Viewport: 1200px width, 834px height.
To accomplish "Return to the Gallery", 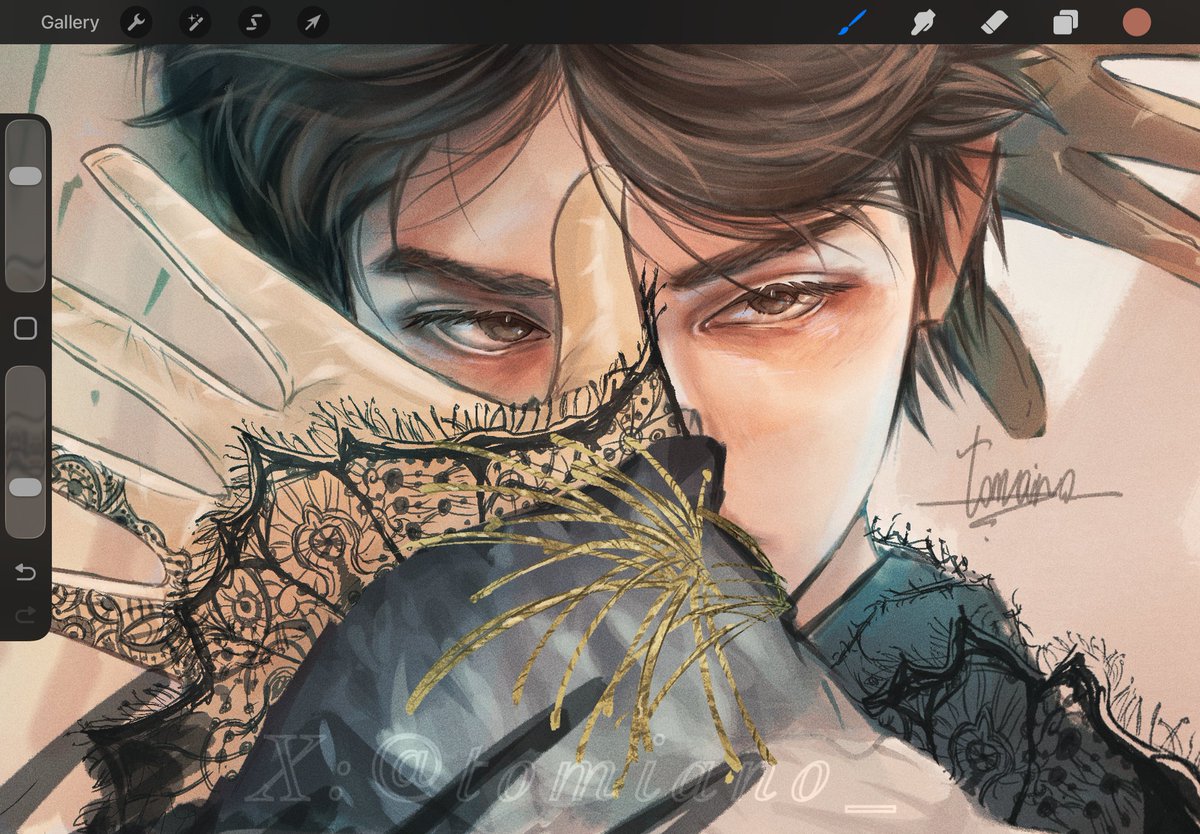I will pyautogui.click(x=70, y=22).
